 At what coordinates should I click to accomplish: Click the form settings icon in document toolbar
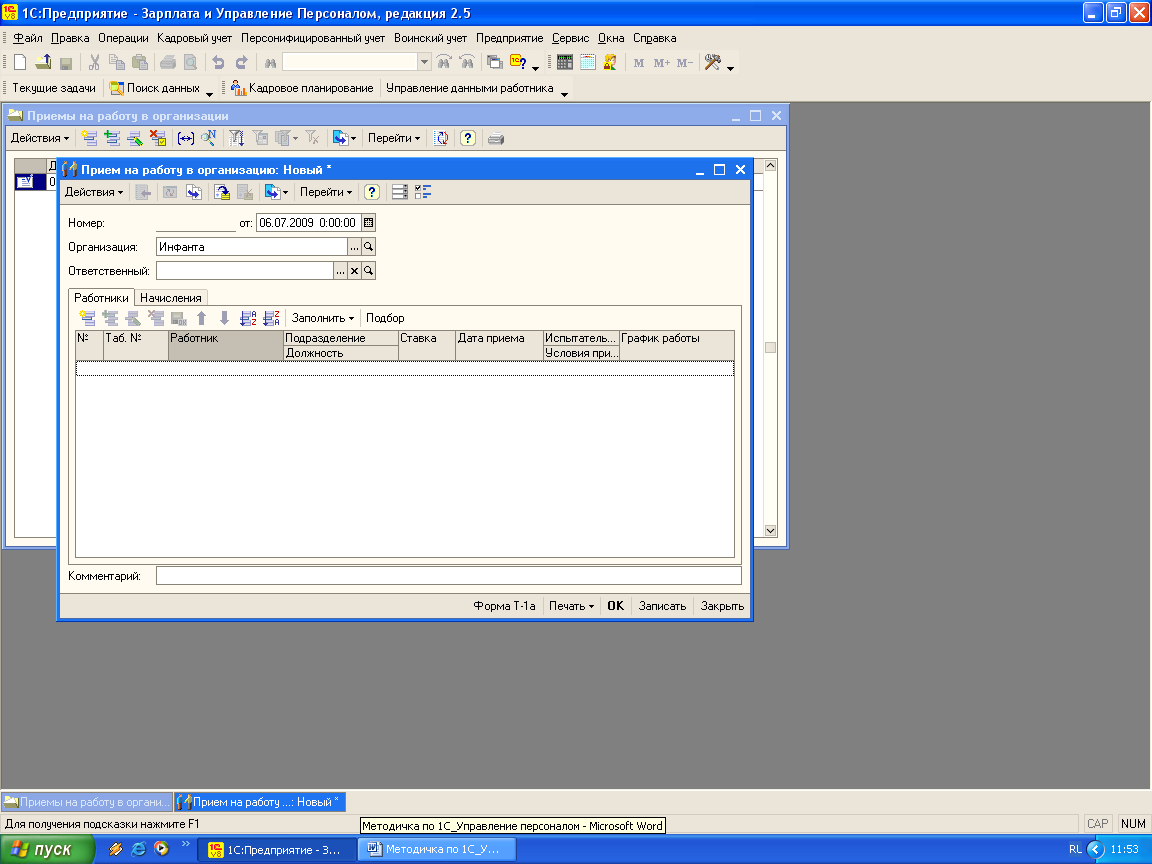pos(400,192)
